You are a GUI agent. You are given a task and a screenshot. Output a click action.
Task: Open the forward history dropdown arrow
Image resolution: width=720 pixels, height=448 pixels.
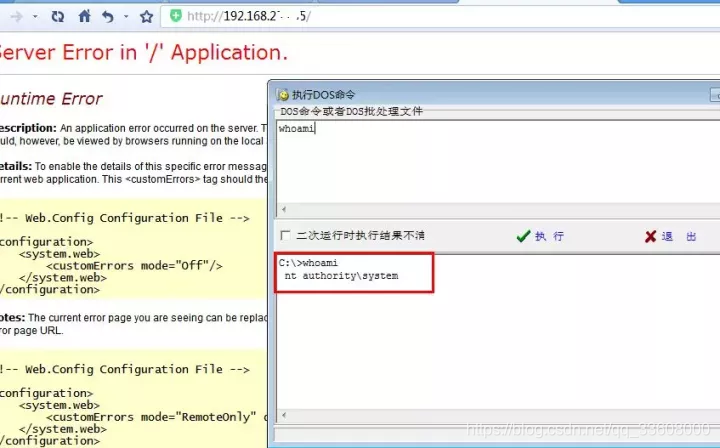tap(35, 17)
